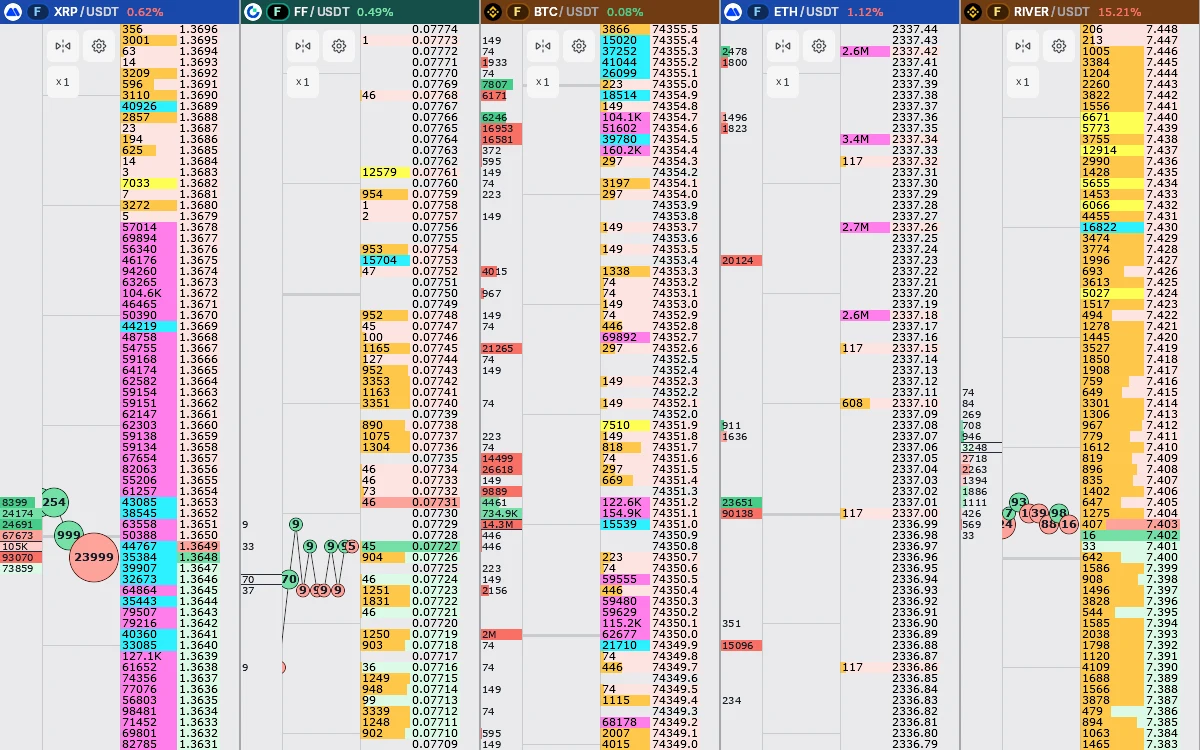Click the Binance logo beside RIVER/USDT
The height and width of the screenshot is (750, 1200).
pos(973,12)
